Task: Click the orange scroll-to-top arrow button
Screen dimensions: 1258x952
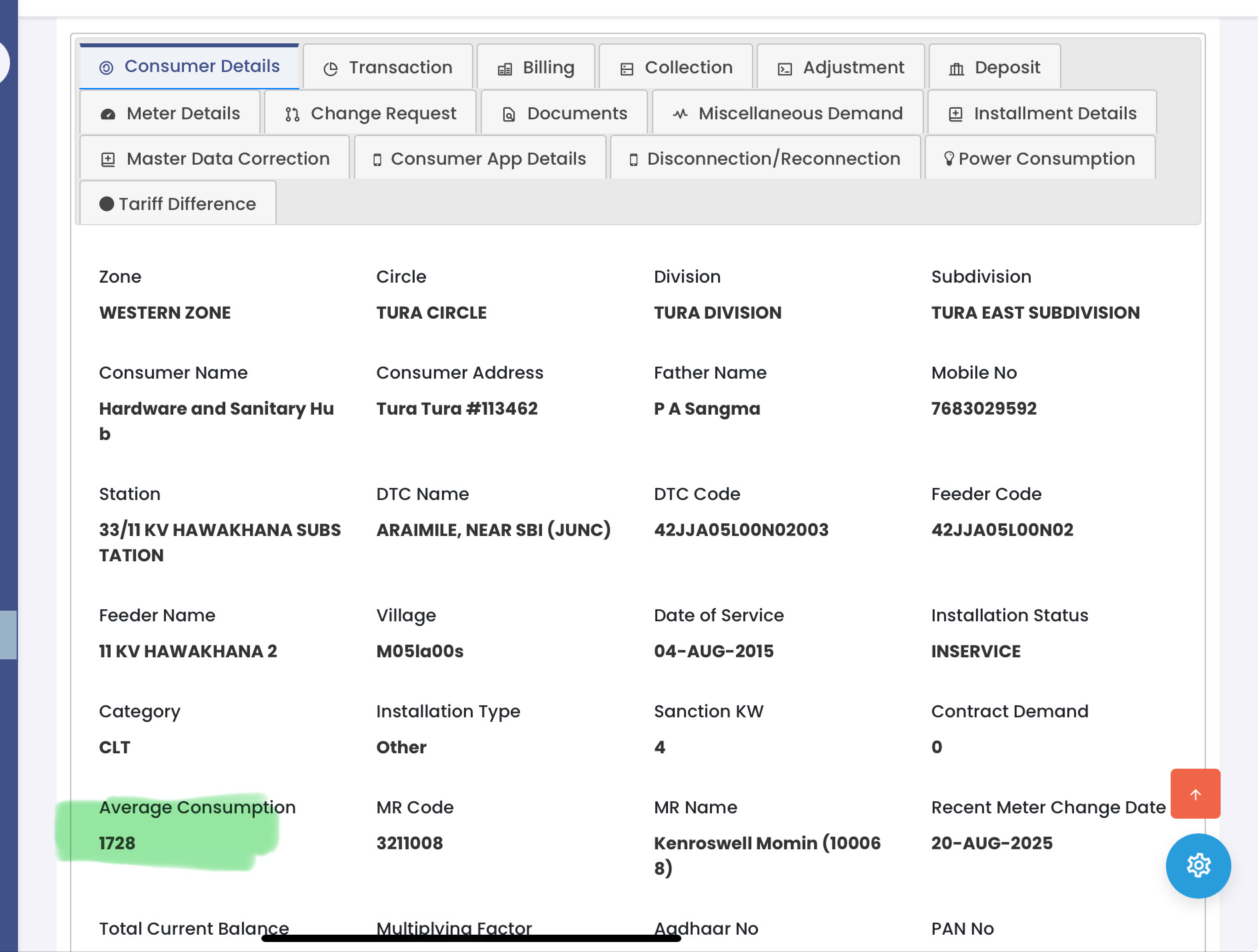Action: tap(1195, 794)
